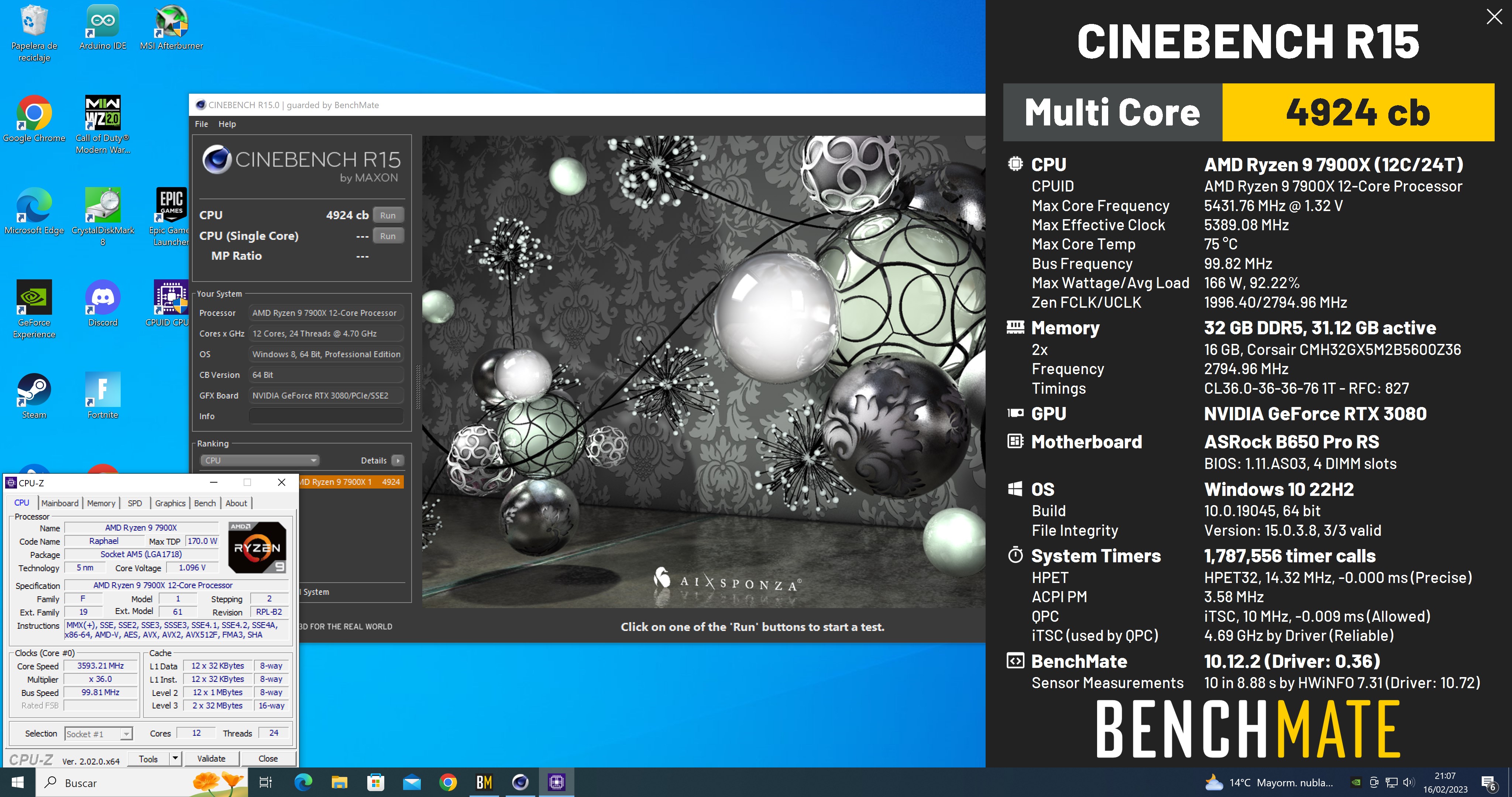Switch to CPU-Z on the taskbar

tap(556, 782)
